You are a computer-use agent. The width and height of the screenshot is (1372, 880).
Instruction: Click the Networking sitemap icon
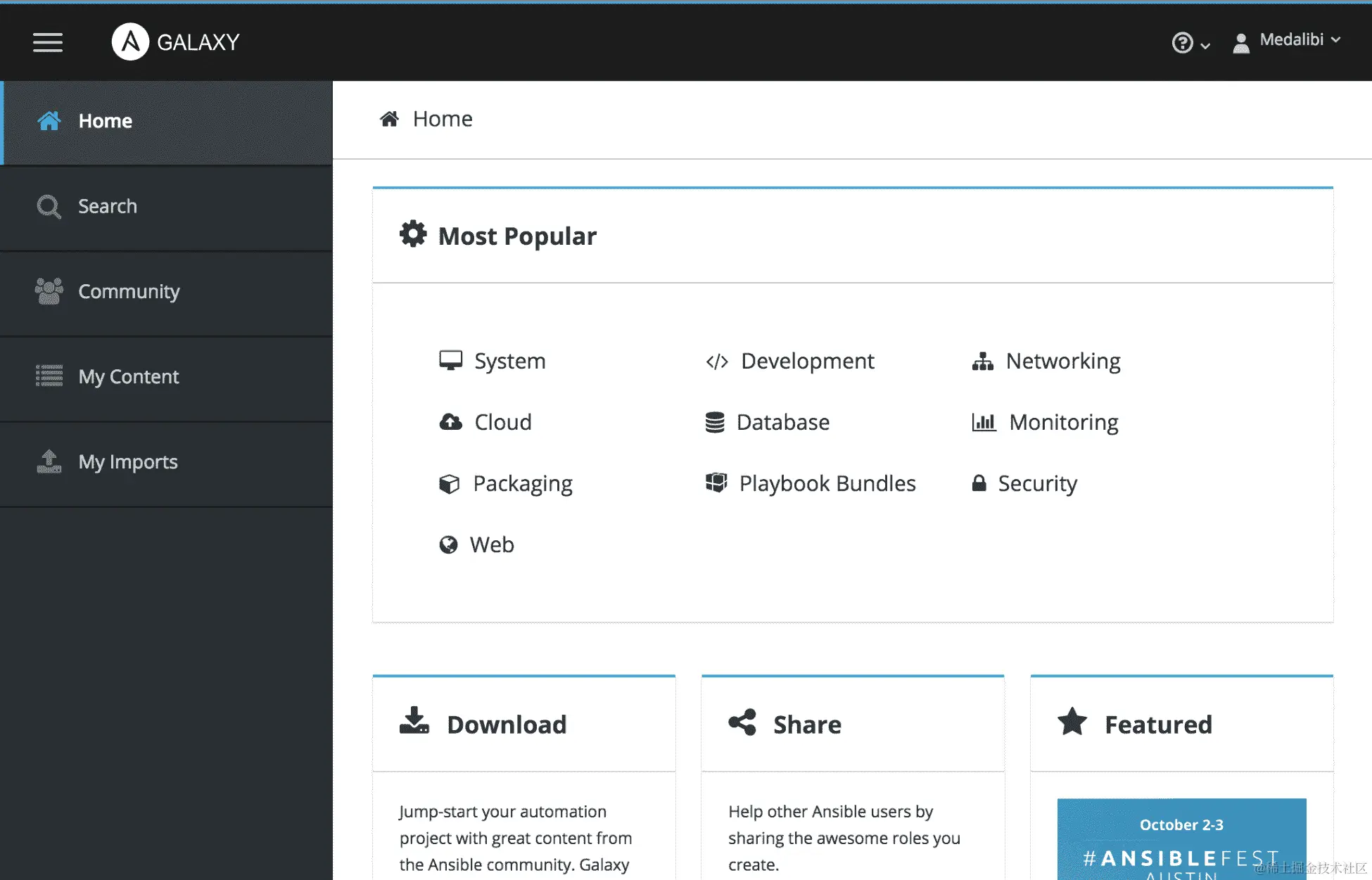coord(982,362)
